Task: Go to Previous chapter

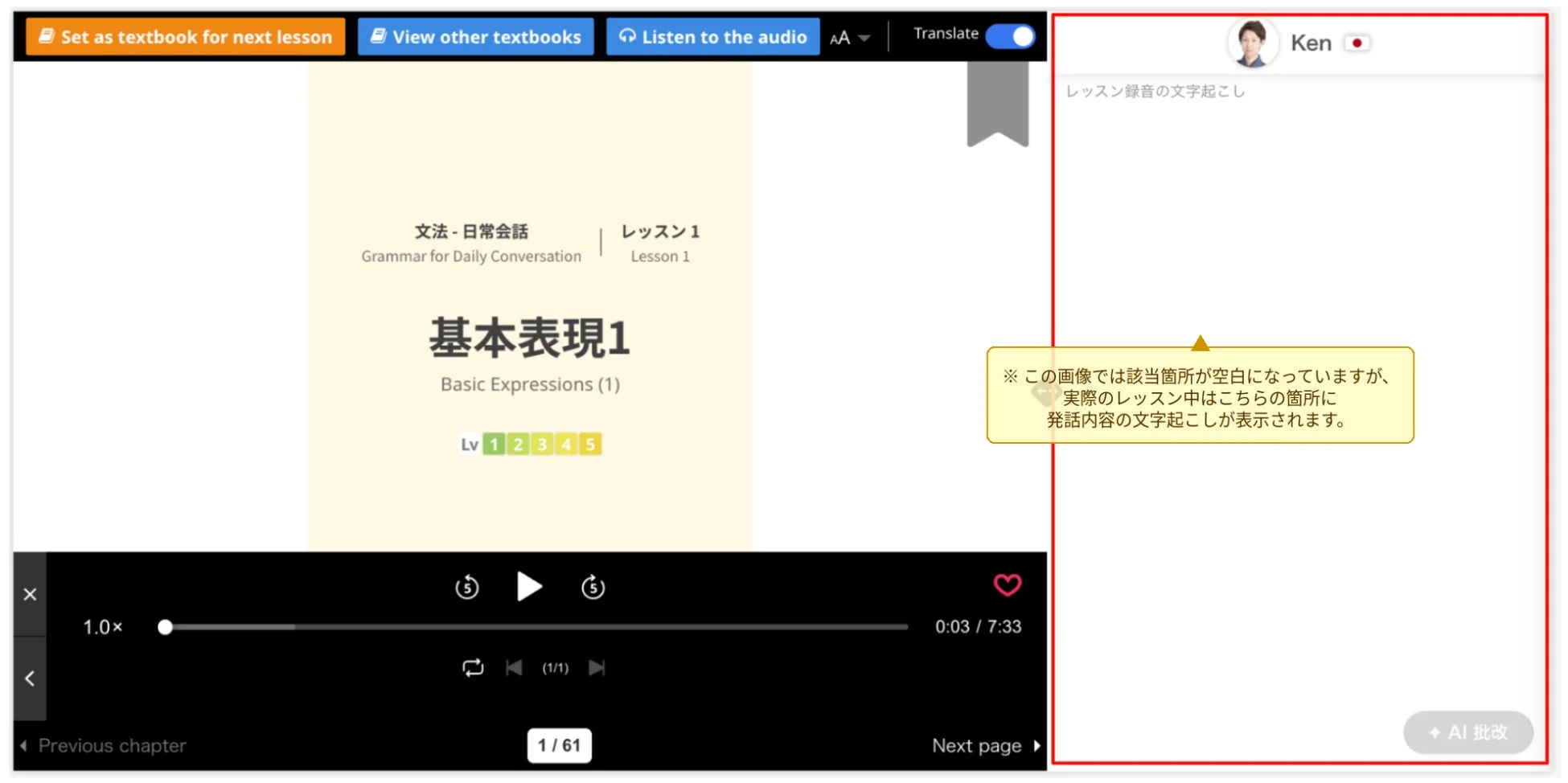Action: 103,745
